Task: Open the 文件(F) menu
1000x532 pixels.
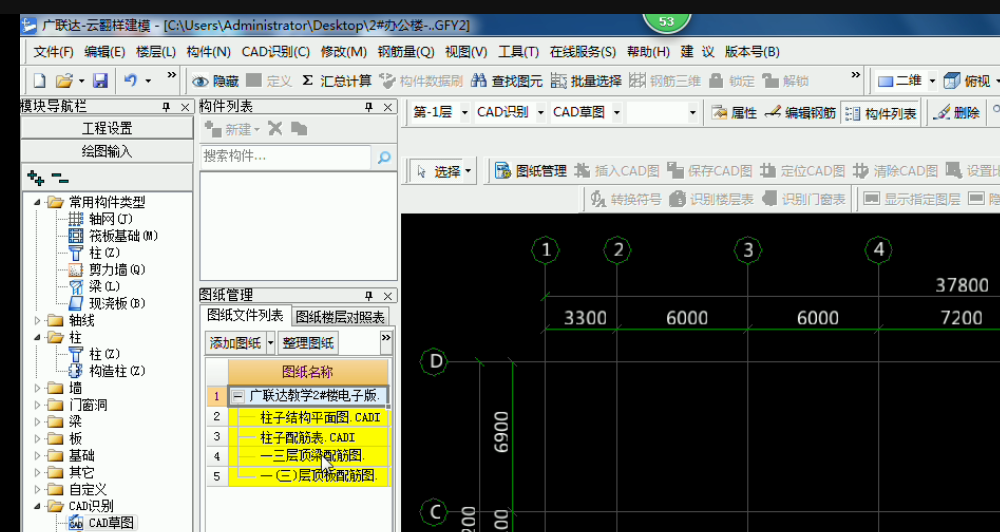Action: (x=54, y=52)
